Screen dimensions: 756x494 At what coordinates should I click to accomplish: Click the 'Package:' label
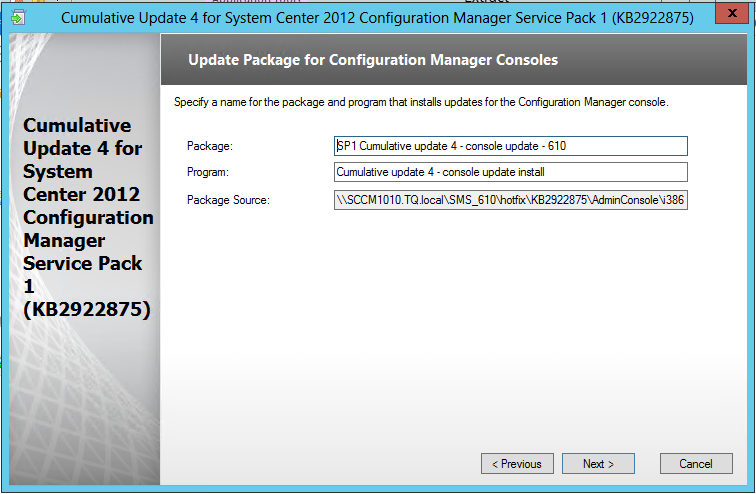pos(210,147)
